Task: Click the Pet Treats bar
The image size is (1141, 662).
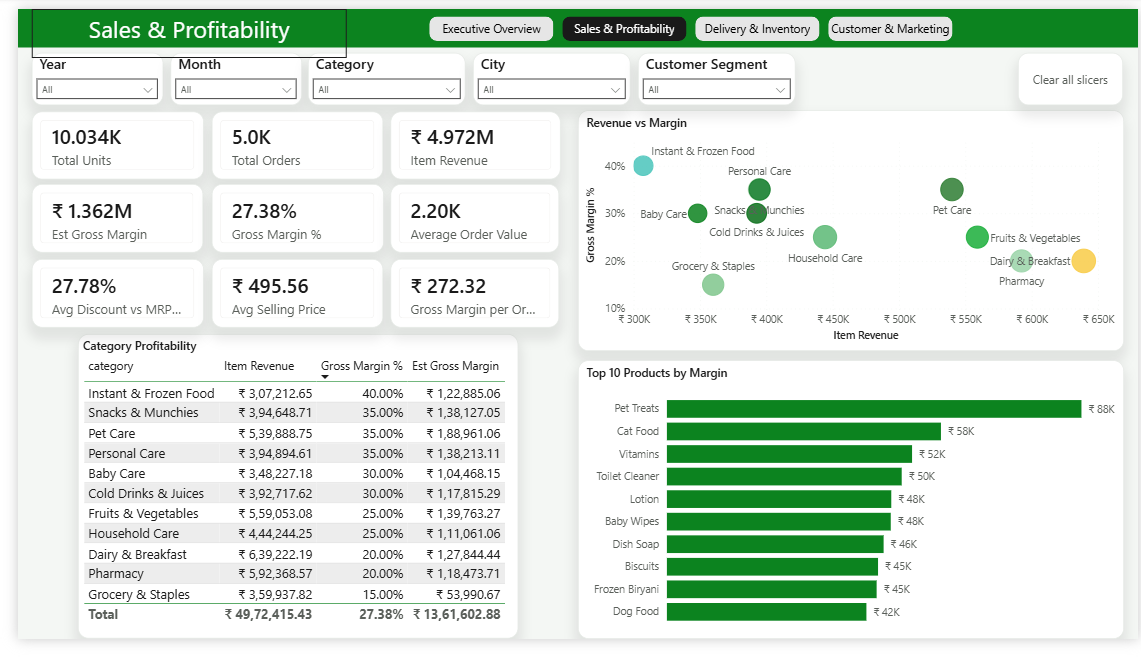Action: click(x=874, y=409)
